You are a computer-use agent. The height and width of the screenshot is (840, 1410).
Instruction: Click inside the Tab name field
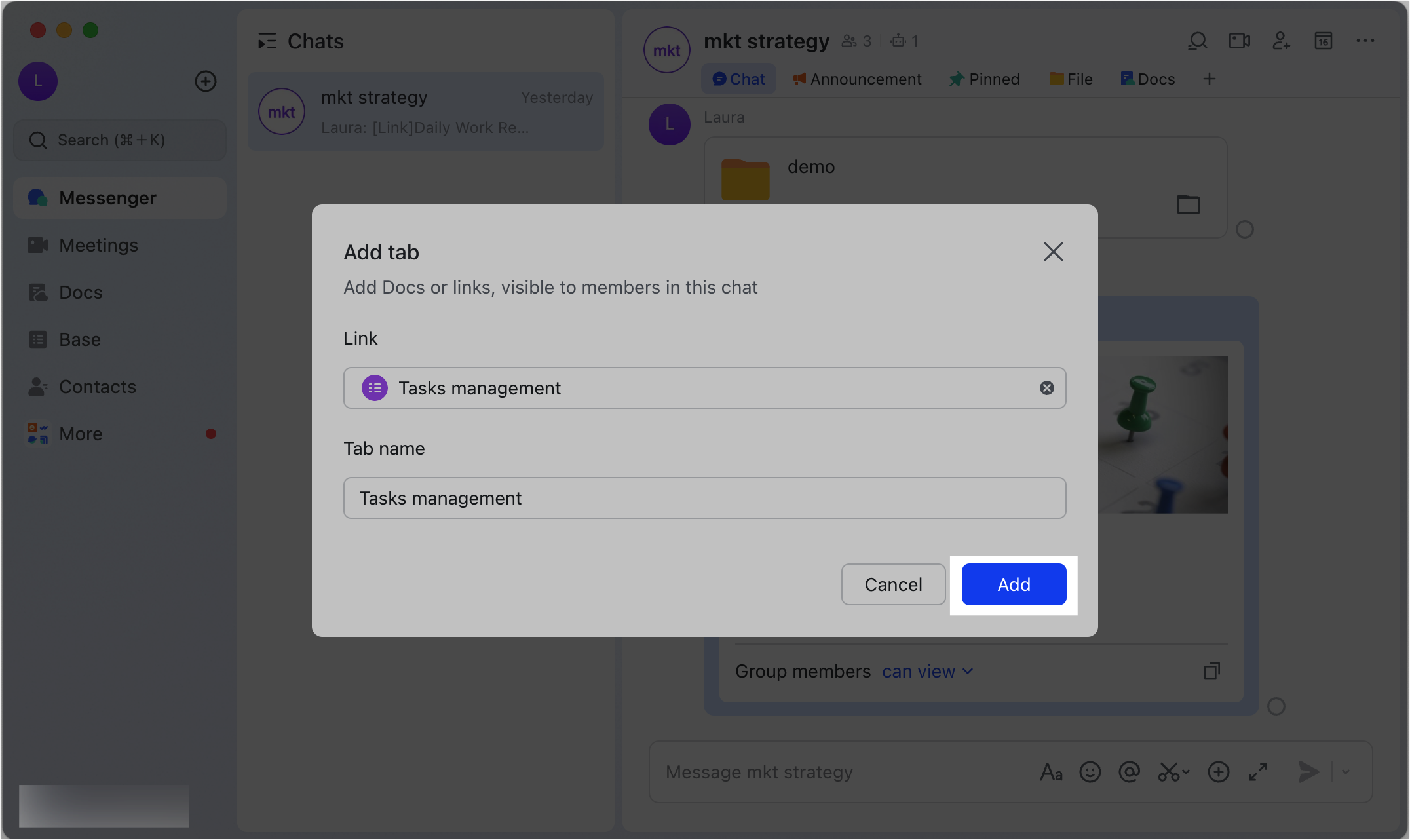click(704, 498)
